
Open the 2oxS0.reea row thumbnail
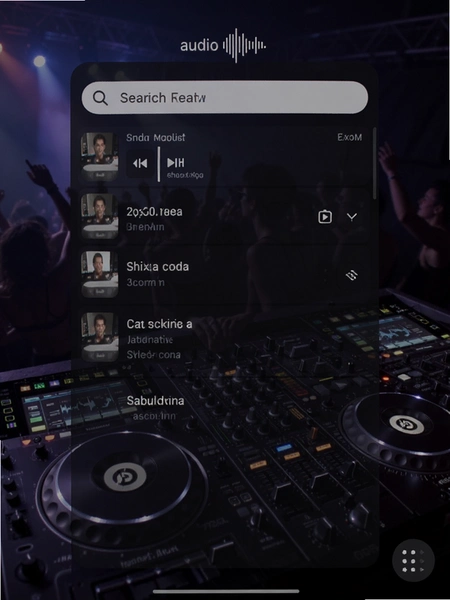click(x=99, y=216)
